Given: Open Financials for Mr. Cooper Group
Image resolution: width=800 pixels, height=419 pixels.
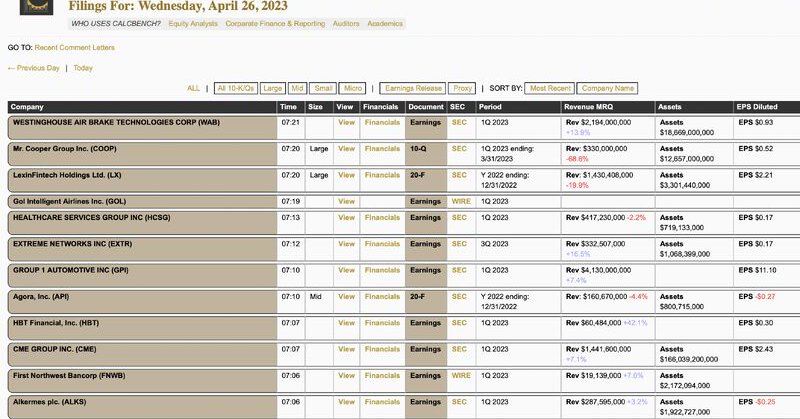Looking at the screenshot, I should pyautogui.click(x=382, y=149).
